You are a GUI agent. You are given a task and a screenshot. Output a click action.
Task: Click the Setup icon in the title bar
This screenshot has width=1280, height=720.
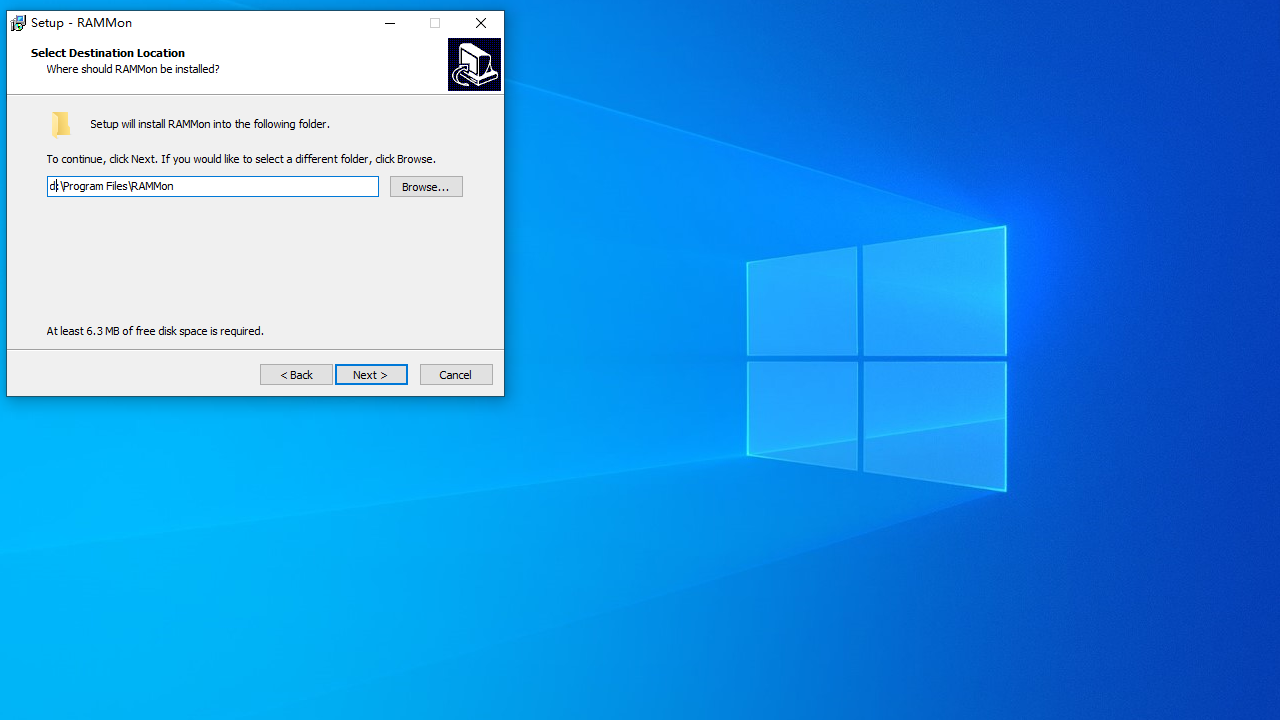tap(18, 23)
